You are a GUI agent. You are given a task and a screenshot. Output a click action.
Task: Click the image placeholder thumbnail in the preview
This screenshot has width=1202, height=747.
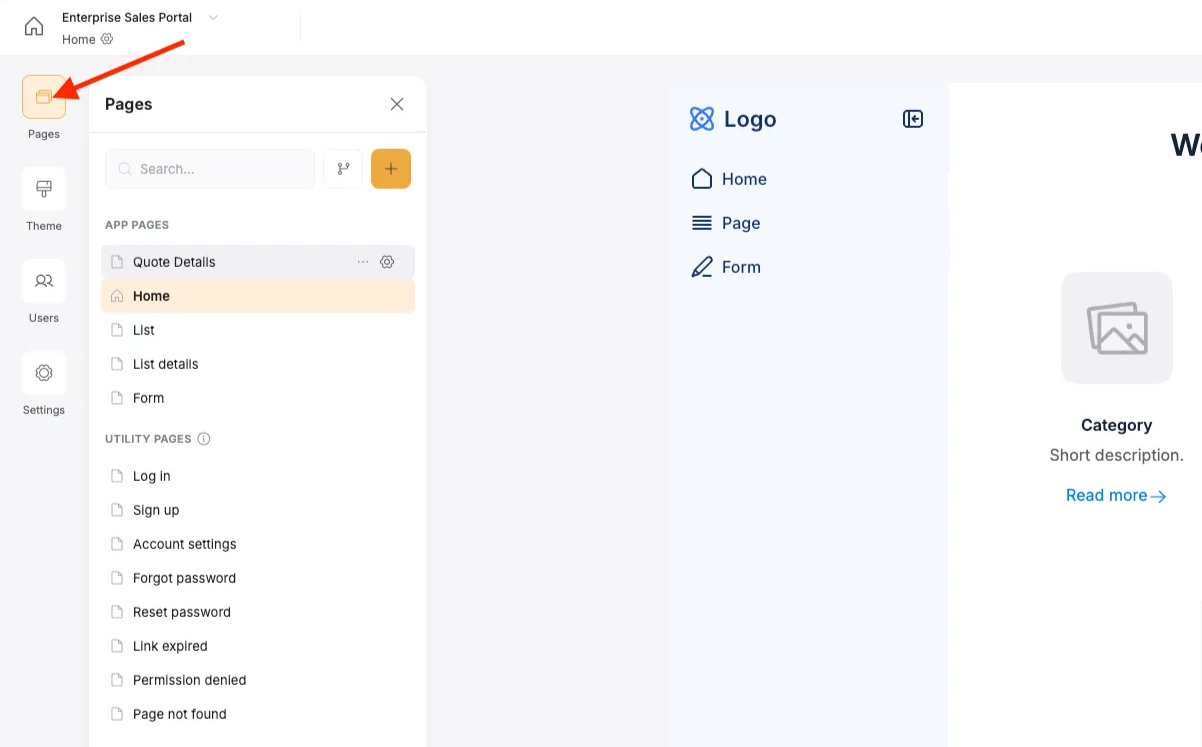pyautogui.click(x=1117, y=328)
